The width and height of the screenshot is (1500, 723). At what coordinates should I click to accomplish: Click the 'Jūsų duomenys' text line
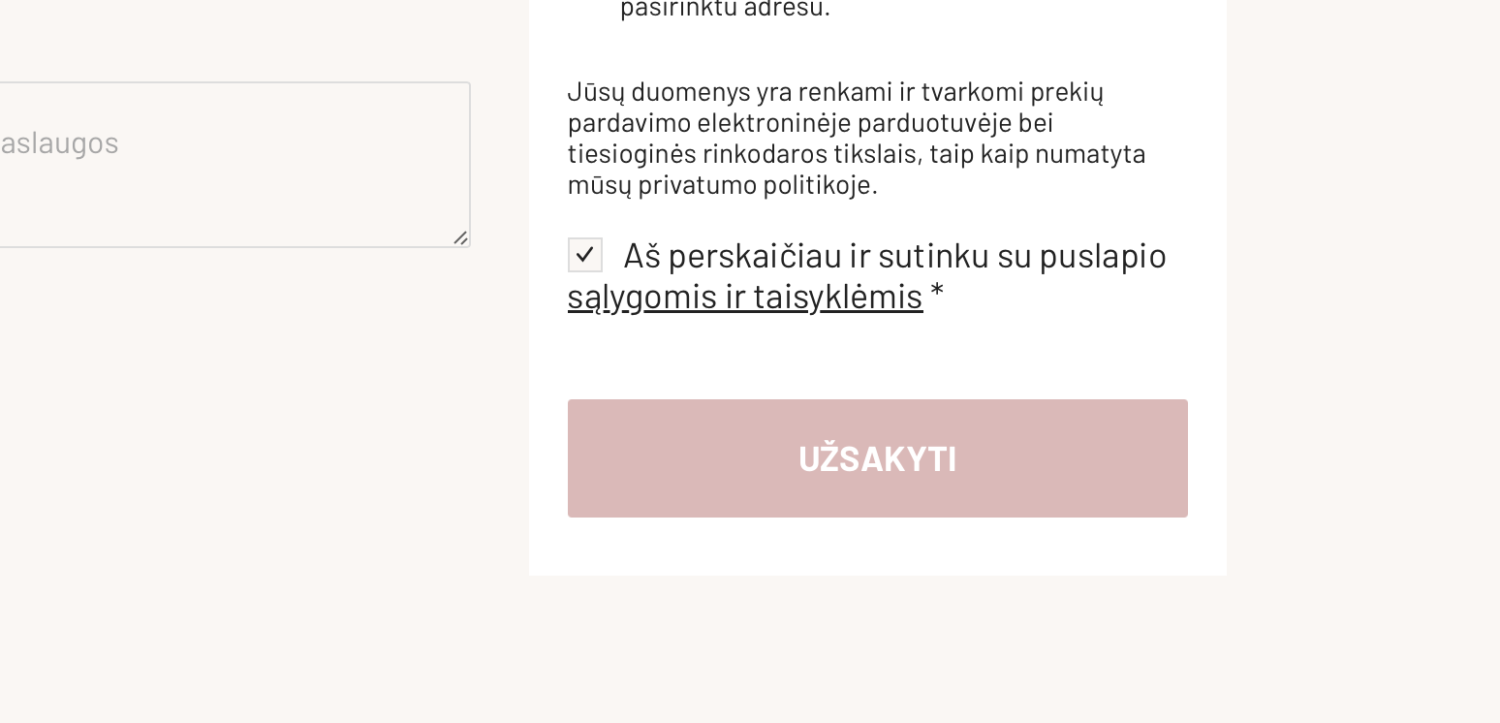click(x=835, y=92)
